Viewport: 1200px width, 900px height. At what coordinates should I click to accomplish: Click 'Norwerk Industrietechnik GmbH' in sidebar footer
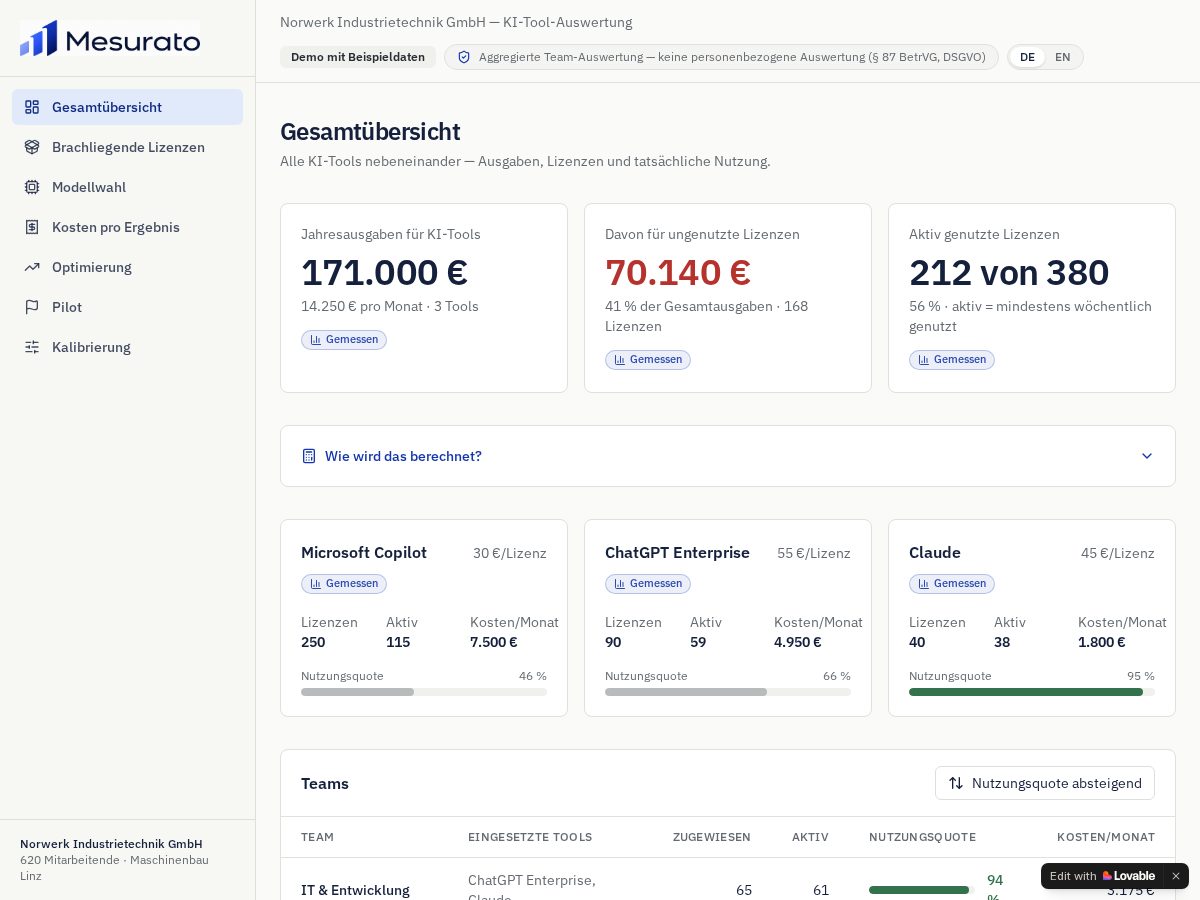pyautogui.click(x=111, y=844)
